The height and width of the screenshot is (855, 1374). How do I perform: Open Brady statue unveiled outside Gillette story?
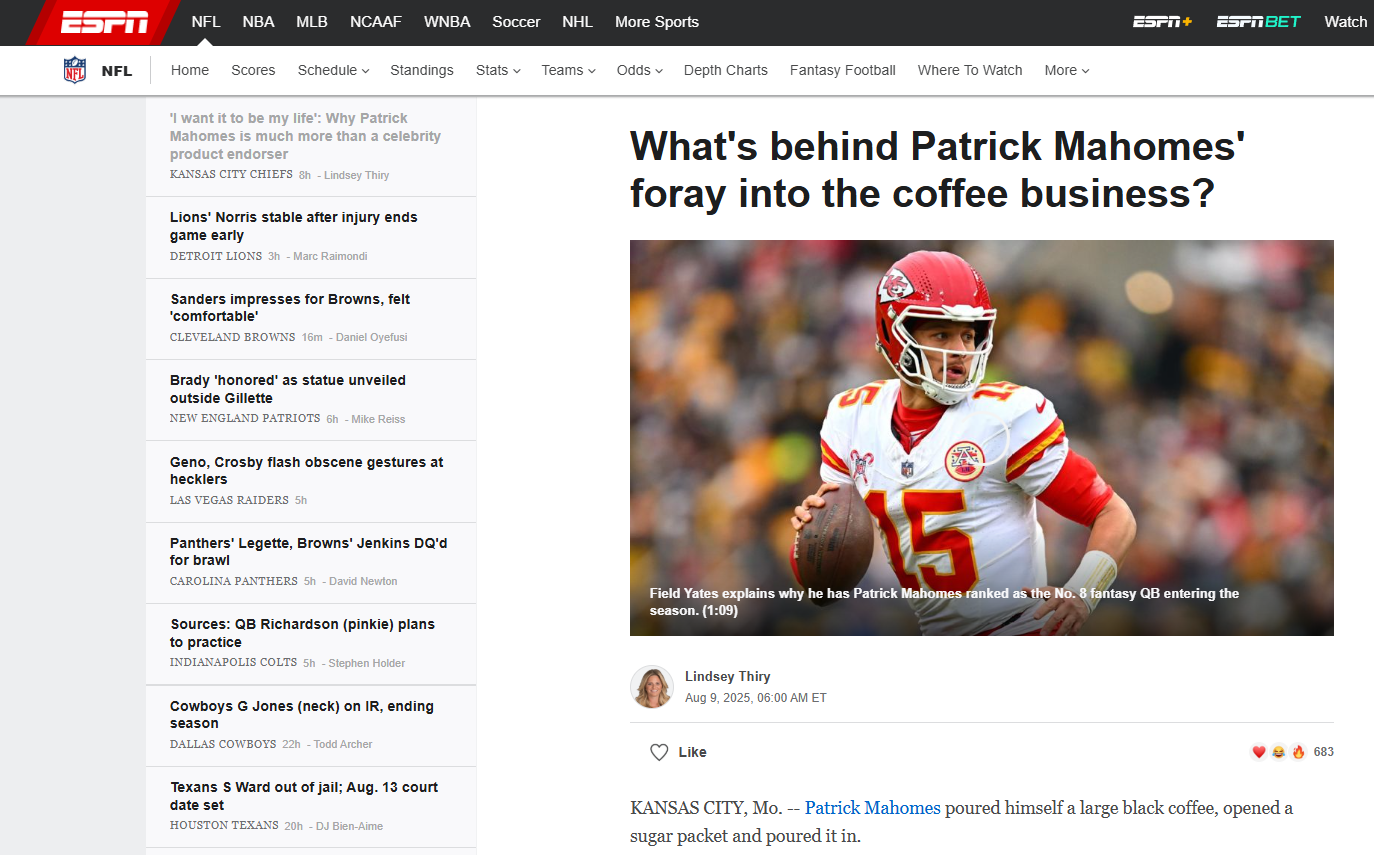pyautogui.click(x=288, y=389)
